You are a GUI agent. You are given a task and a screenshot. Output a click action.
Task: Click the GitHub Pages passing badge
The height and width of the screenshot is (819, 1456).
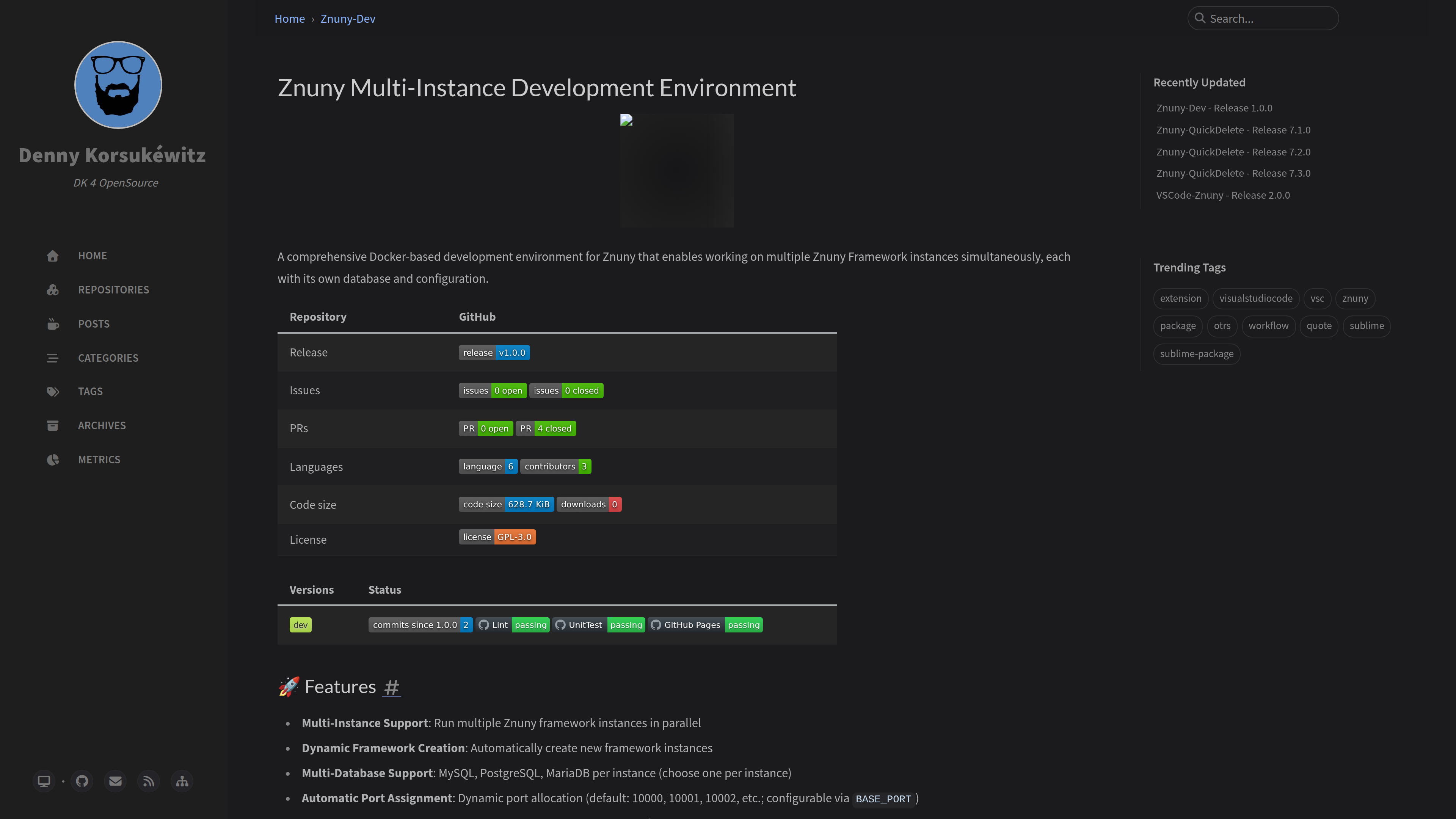(705, 624)
